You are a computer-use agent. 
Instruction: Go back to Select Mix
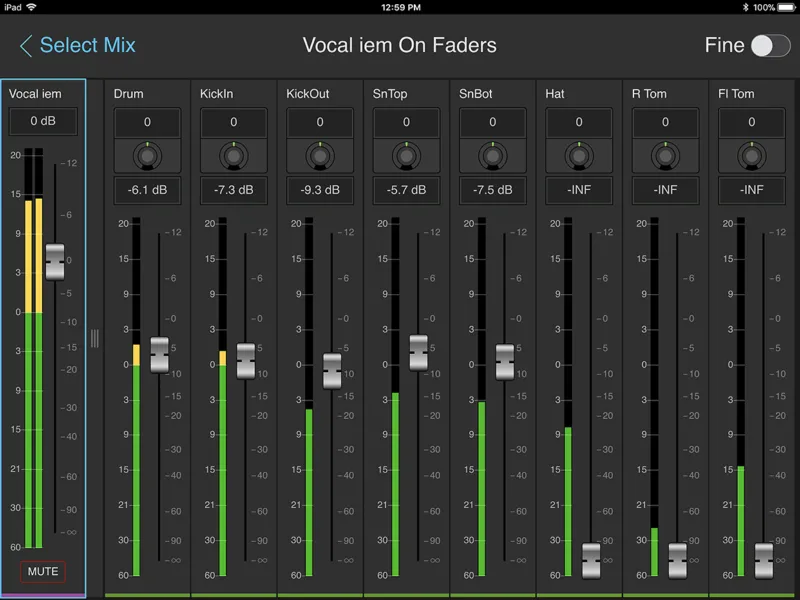point(78,45)
